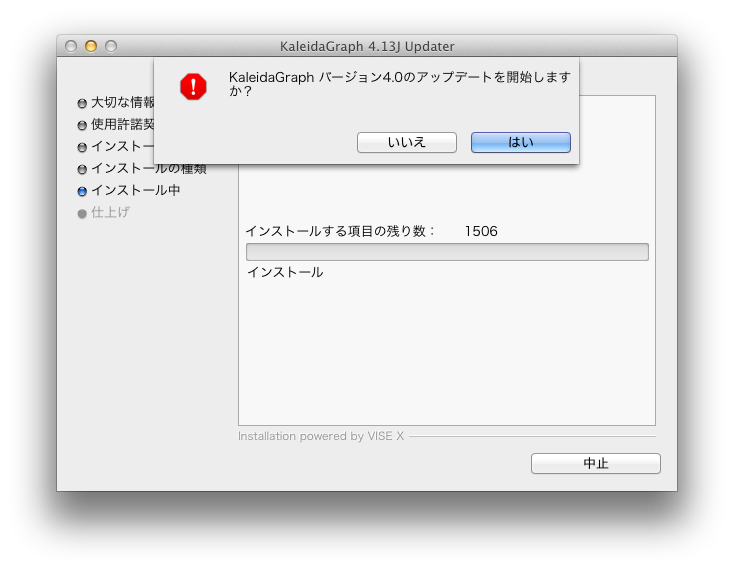
Task: Minimize the updater window with yellow button
Action: click(x=91, y=46)
